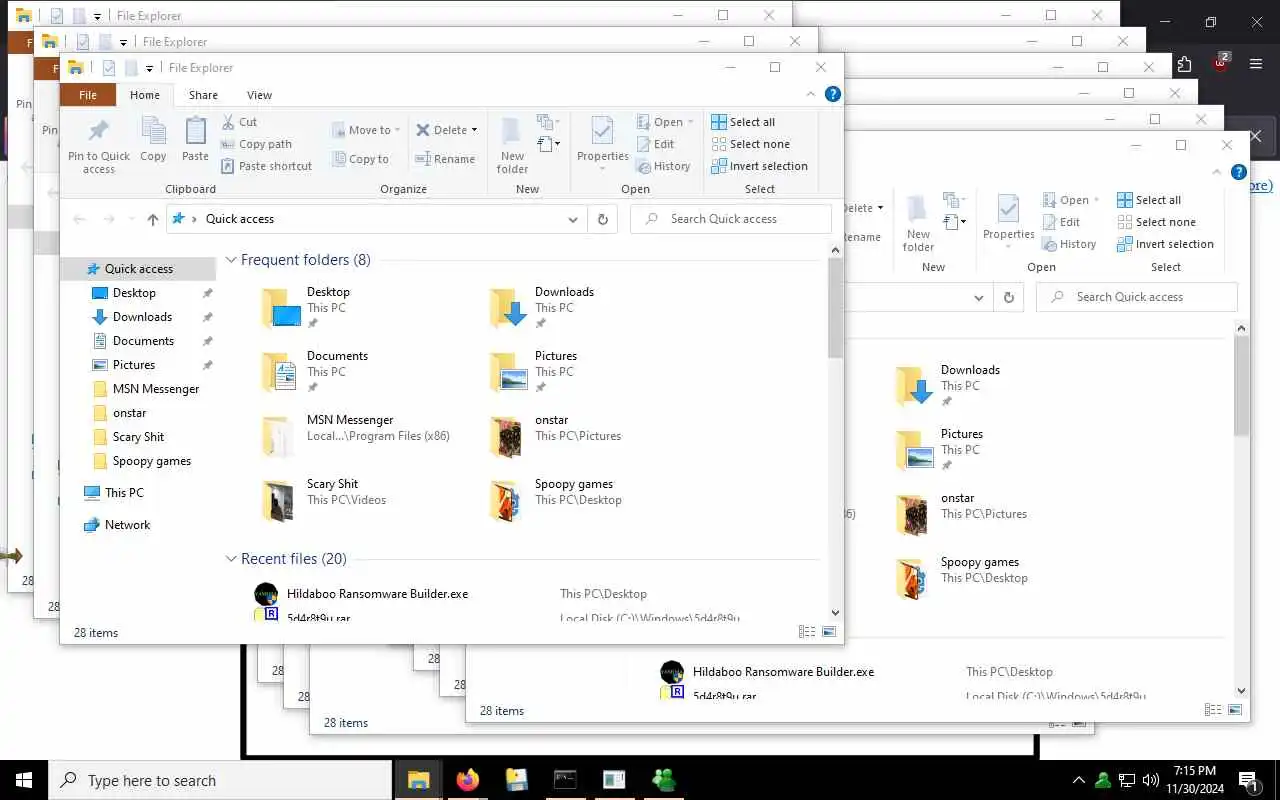Open the terminal icon in the taskbar
This screenshot has width=1280, height=800.
(565, 780)
